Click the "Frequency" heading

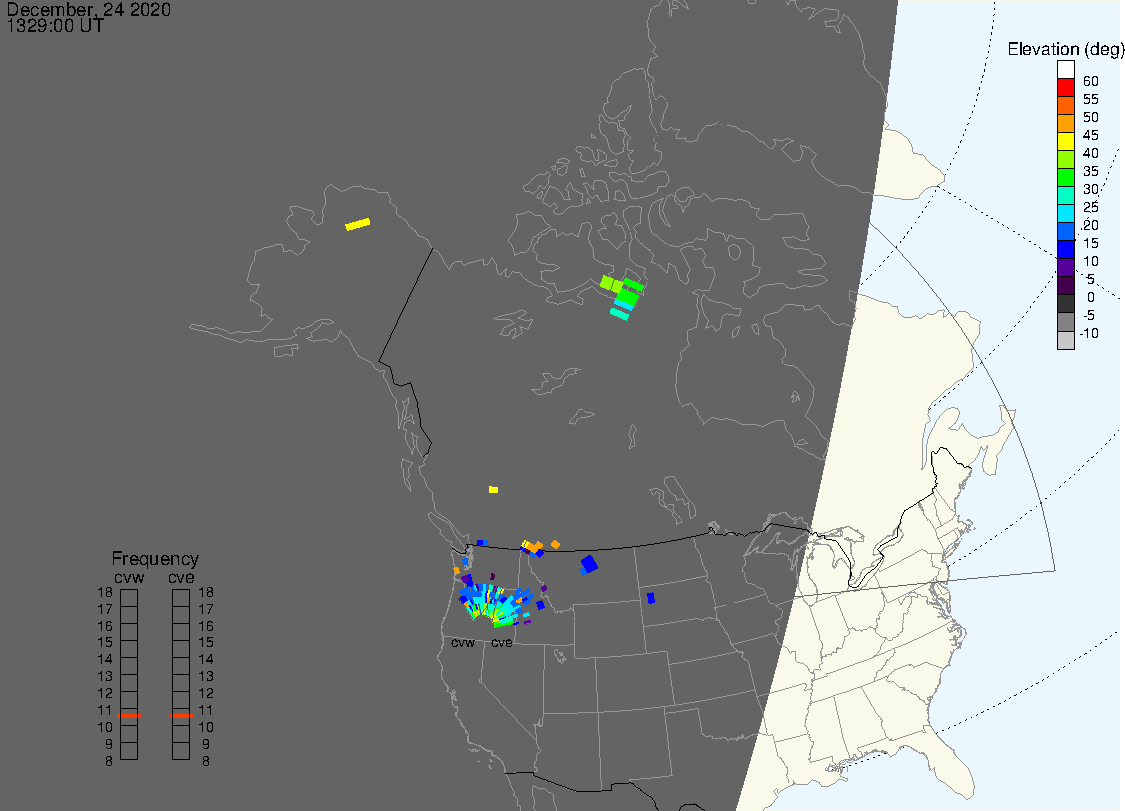click(x=155, y=558)
